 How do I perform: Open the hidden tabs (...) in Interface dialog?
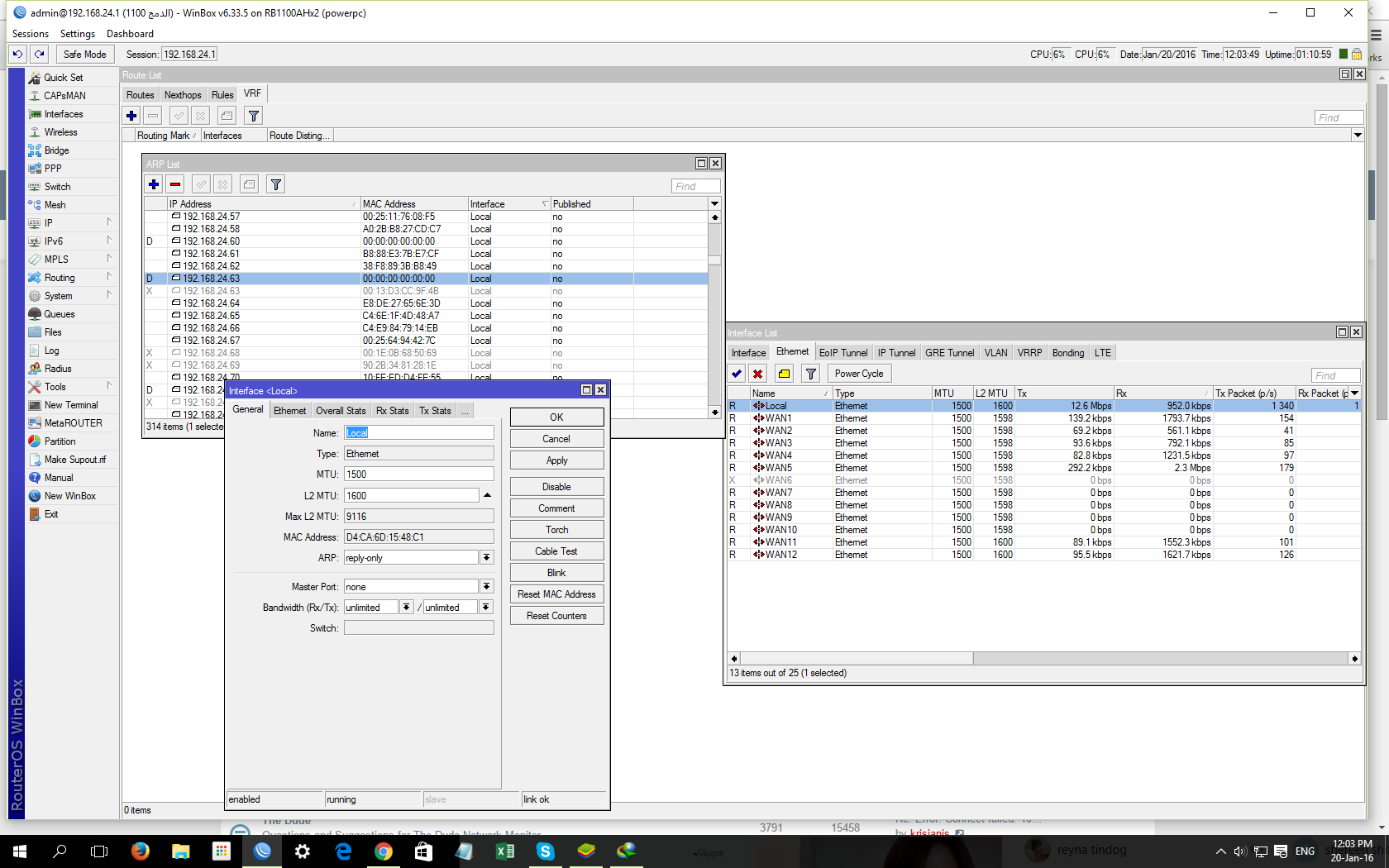[x=465, y=411]
